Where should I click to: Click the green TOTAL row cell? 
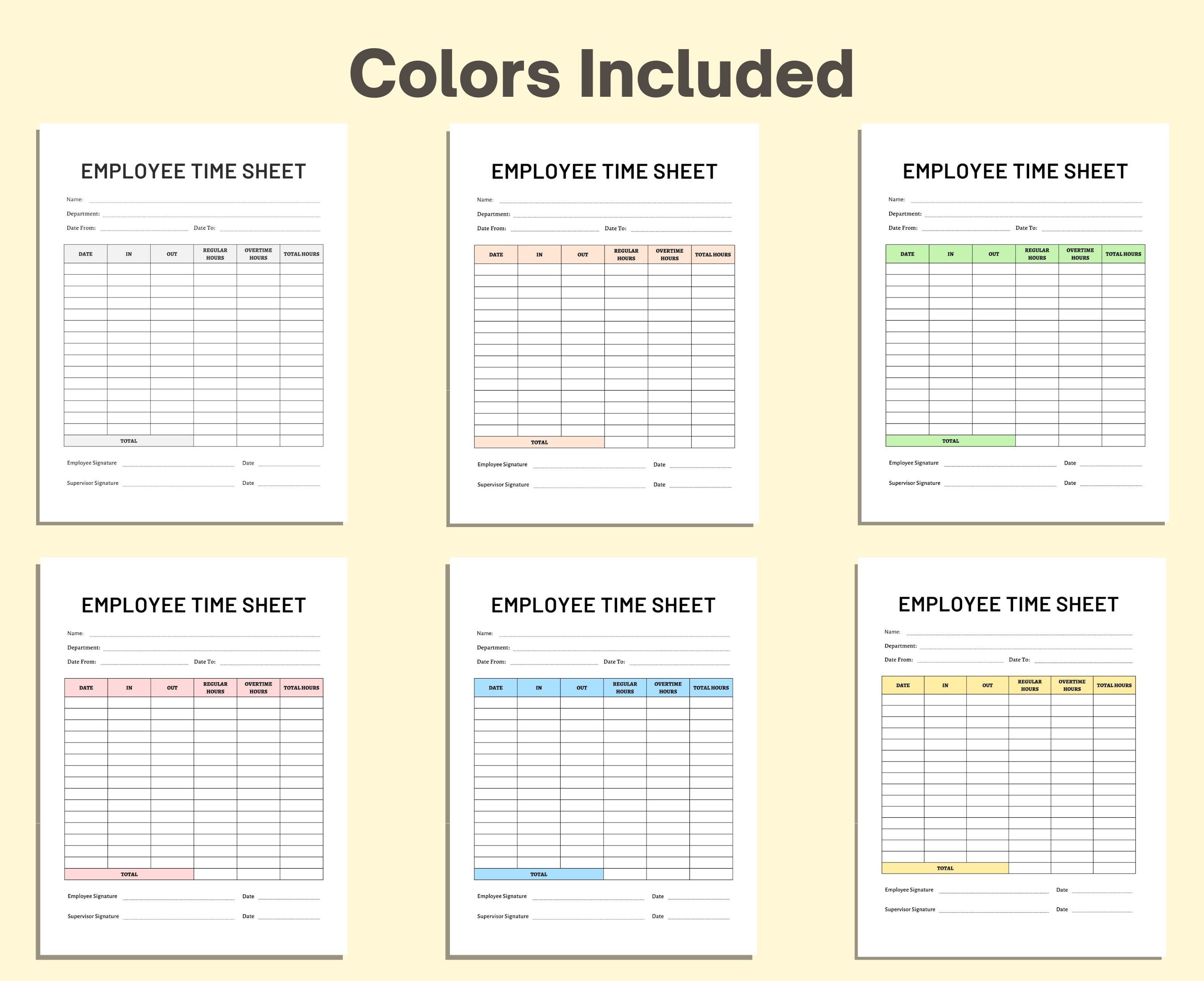tap(950, 441)
